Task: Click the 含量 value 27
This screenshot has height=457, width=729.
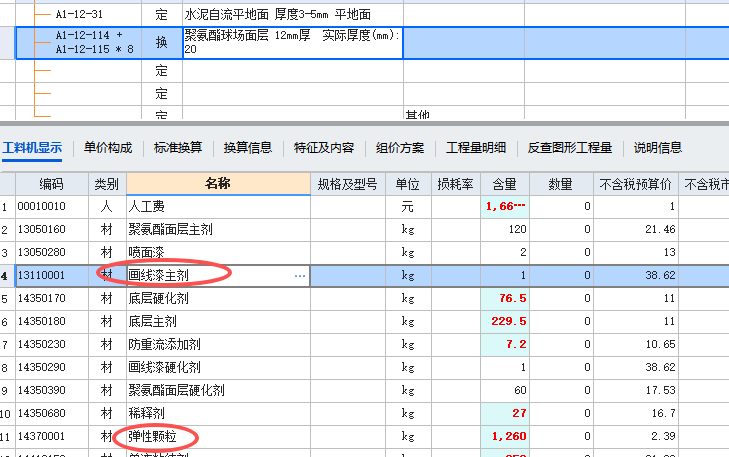Action: tap(519, 413)
